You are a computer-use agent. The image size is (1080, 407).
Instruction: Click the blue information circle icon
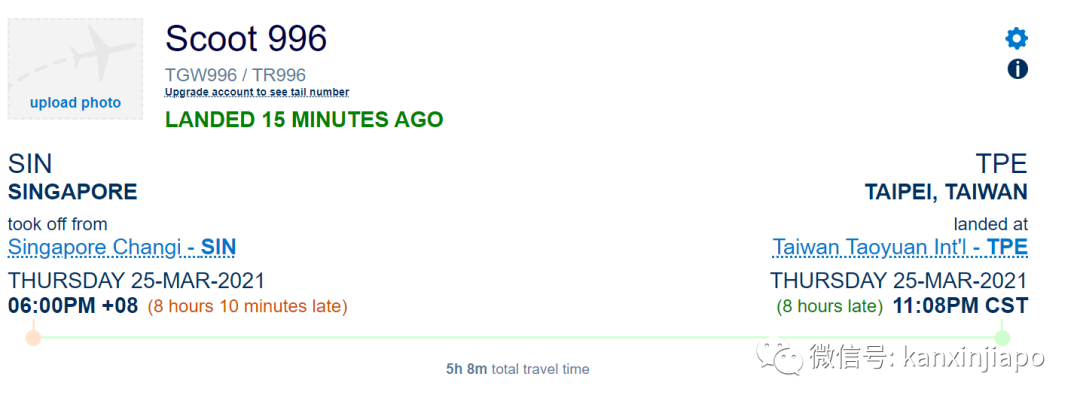1016,69
